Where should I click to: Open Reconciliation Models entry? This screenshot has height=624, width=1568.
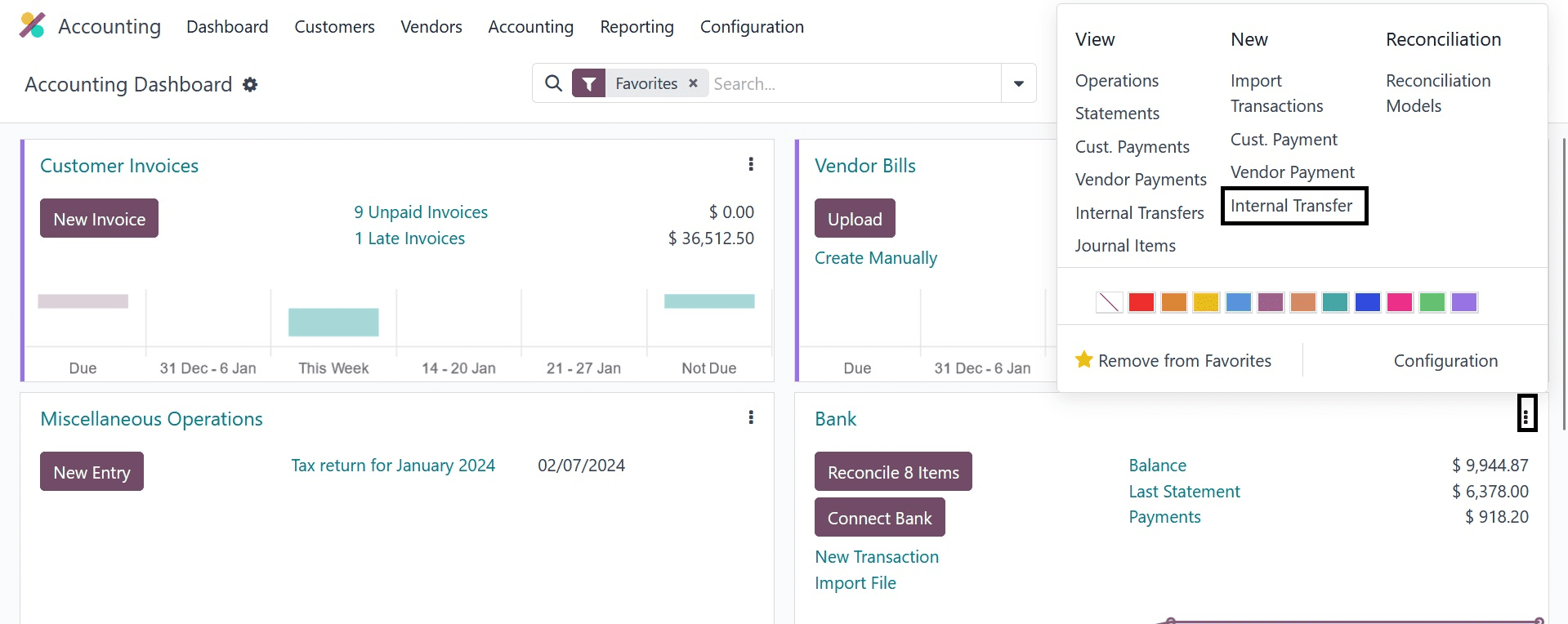(1438, 93)
